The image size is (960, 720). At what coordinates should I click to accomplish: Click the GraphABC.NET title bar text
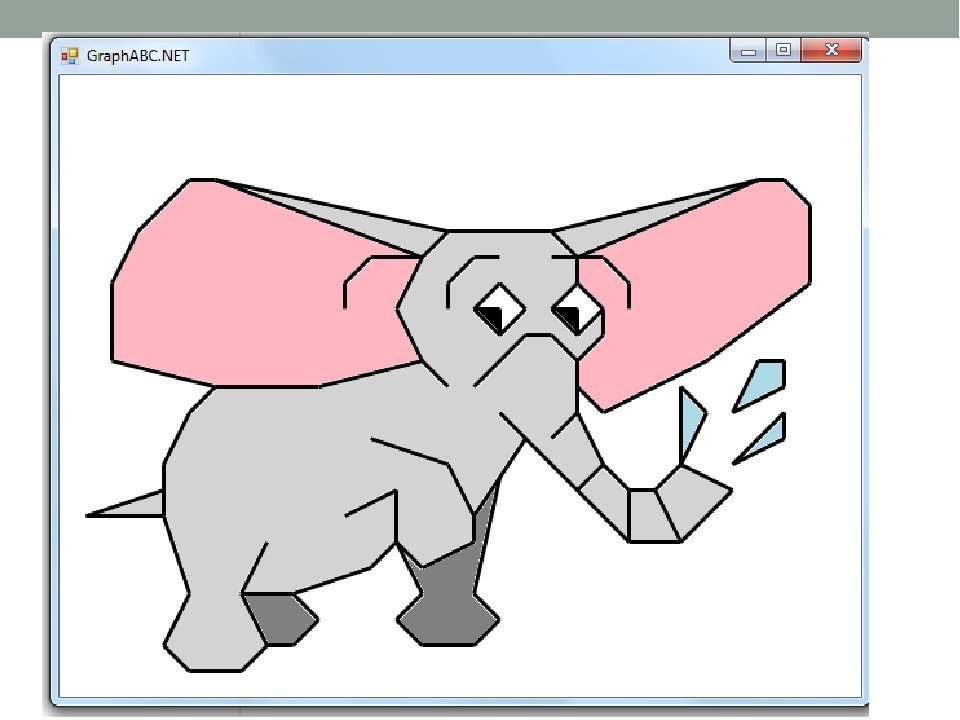click(137, 56)
